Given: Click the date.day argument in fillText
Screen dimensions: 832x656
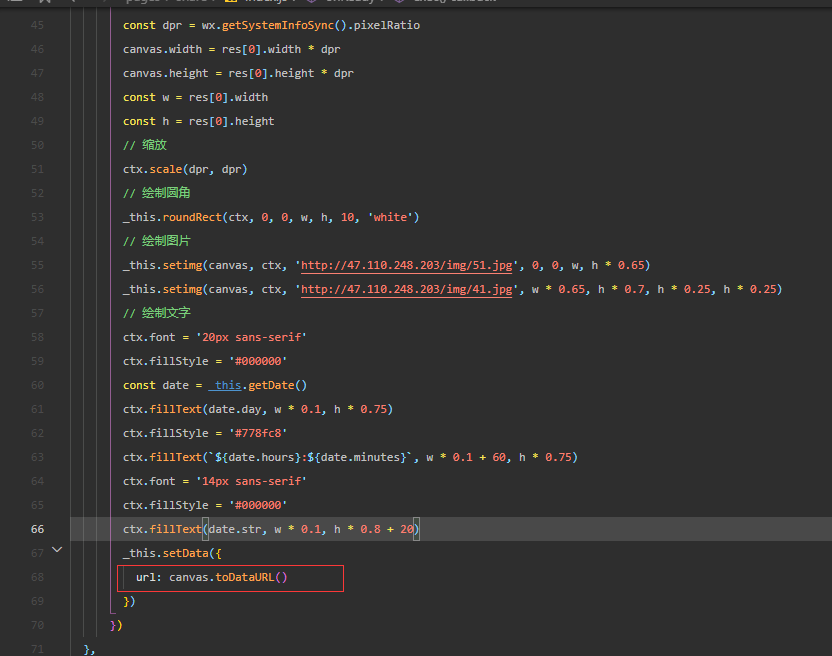Looking at the screenshot, I should click(x=235, y=409).
